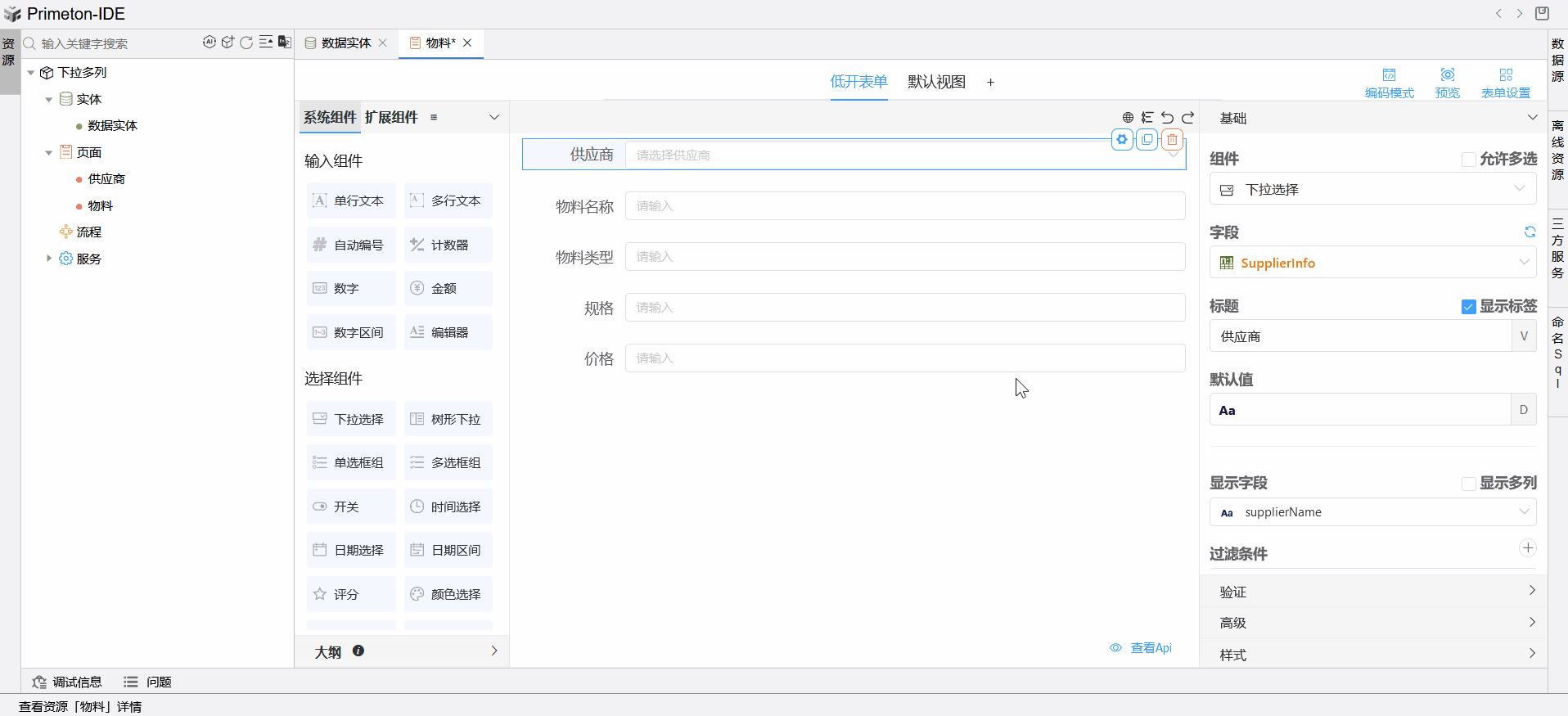Open the SupplierInfo field dropdown
The height and width of the screenshot is (716, 1568).
pos(1372,263)
